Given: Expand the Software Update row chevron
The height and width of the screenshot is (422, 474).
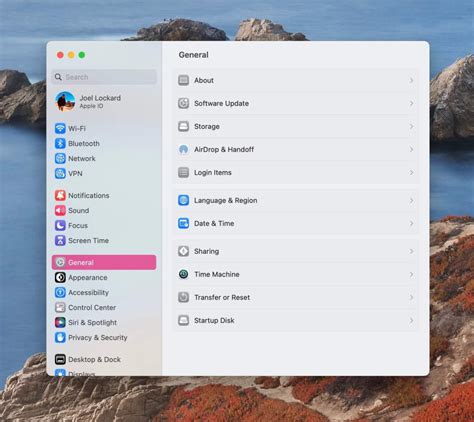Looking at the screenshot, I should (411, 103).
